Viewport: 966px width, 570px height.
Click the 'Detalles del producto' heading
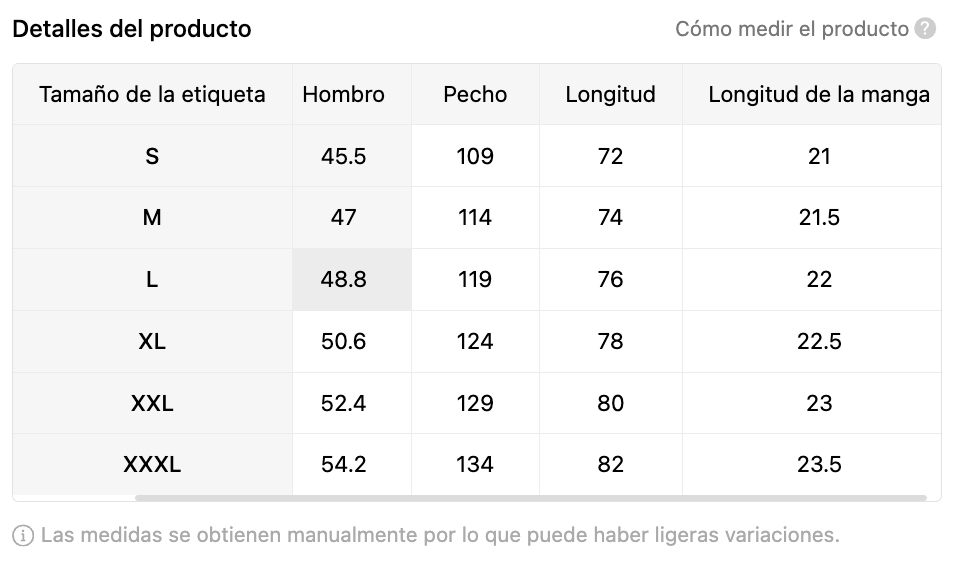(132, 29)
